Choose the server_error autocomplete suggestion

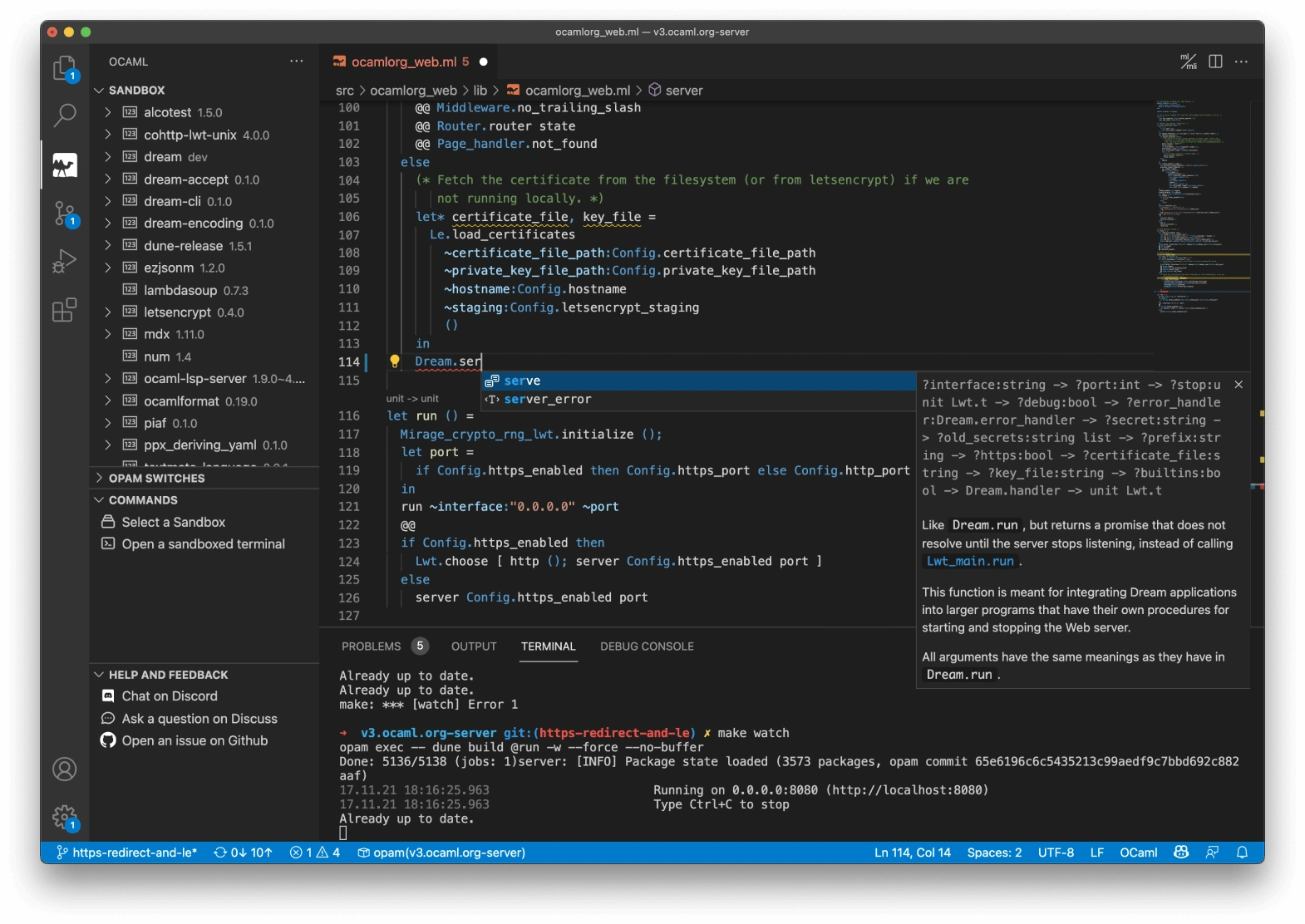tap(698, 399)
